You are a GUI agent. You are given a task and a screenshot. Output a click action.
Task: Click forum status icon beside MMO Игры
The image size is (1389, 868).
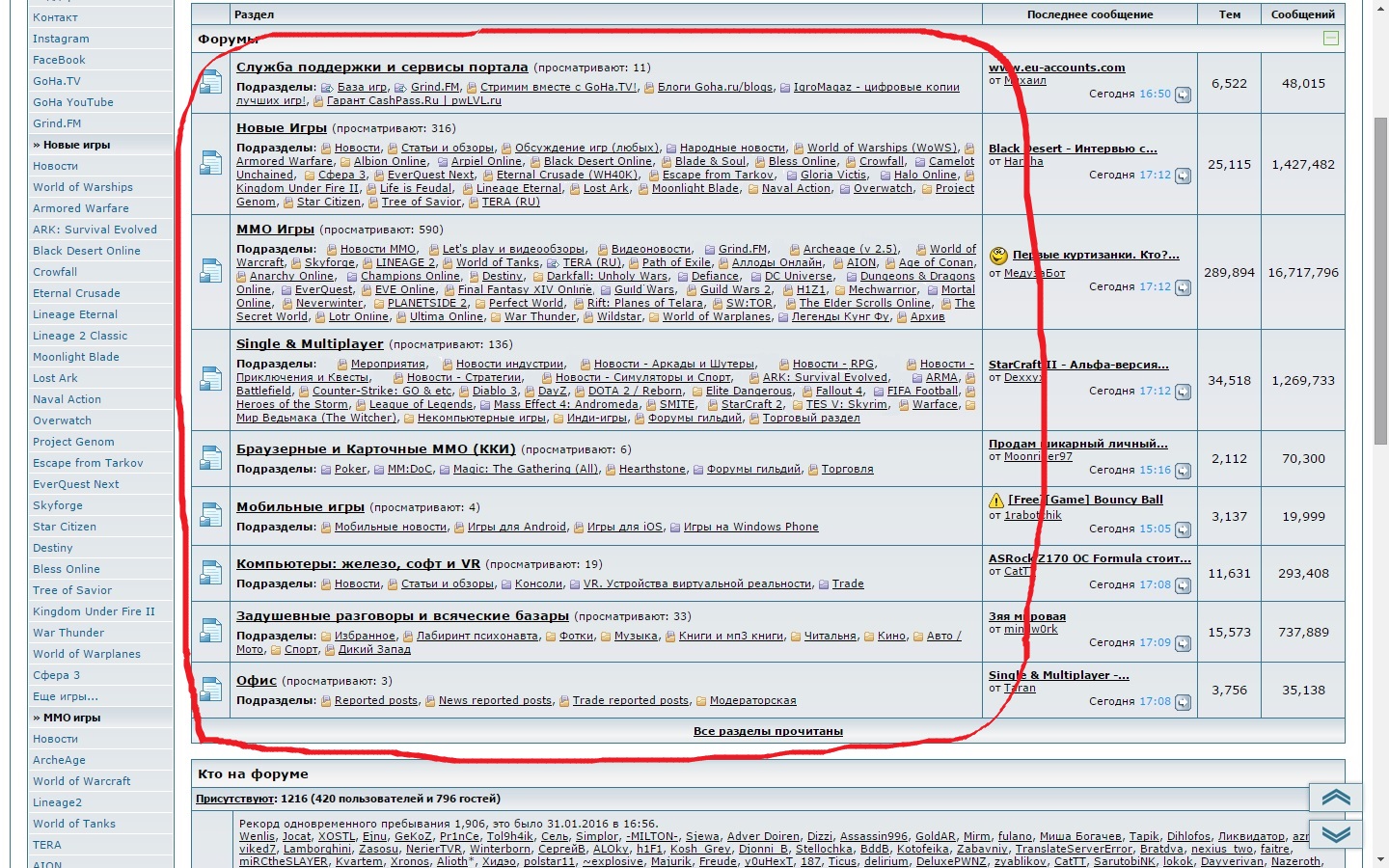coord(210,272)
